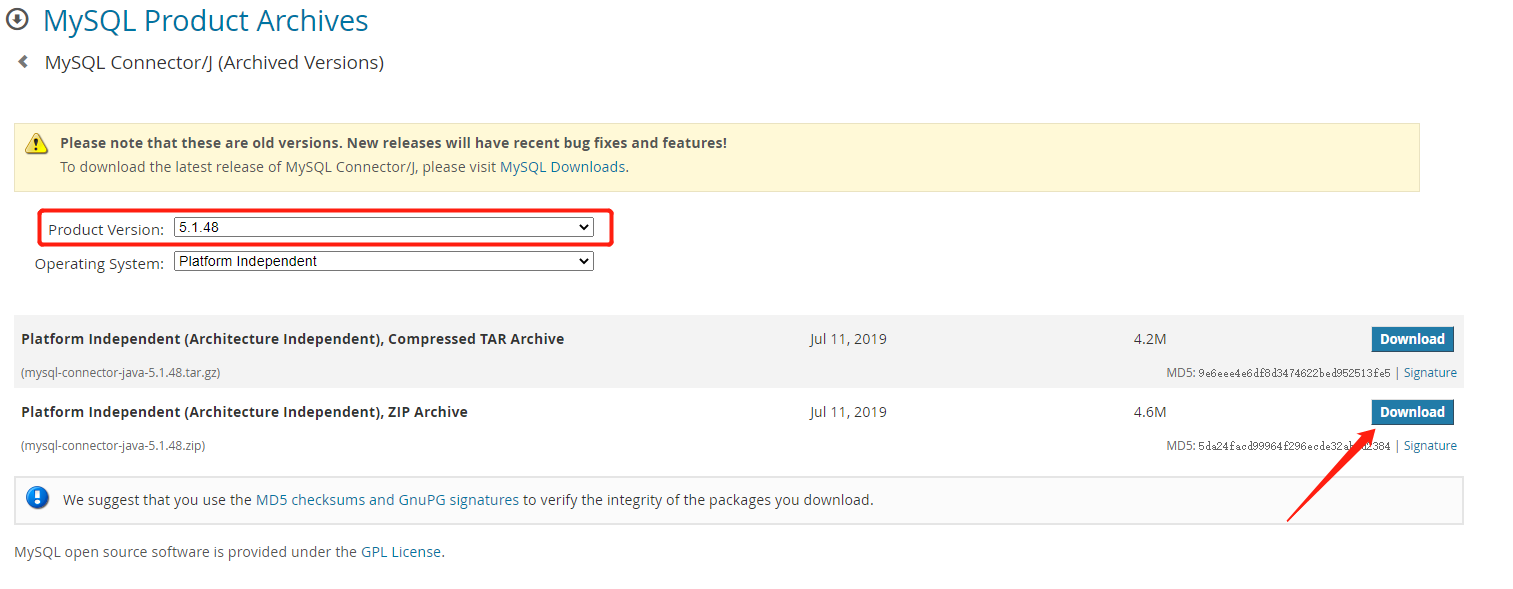The height and width of the screenshot is (589, 1513).
Task: Download the Compressed TAR Archive
Action: click(1411, 339)
